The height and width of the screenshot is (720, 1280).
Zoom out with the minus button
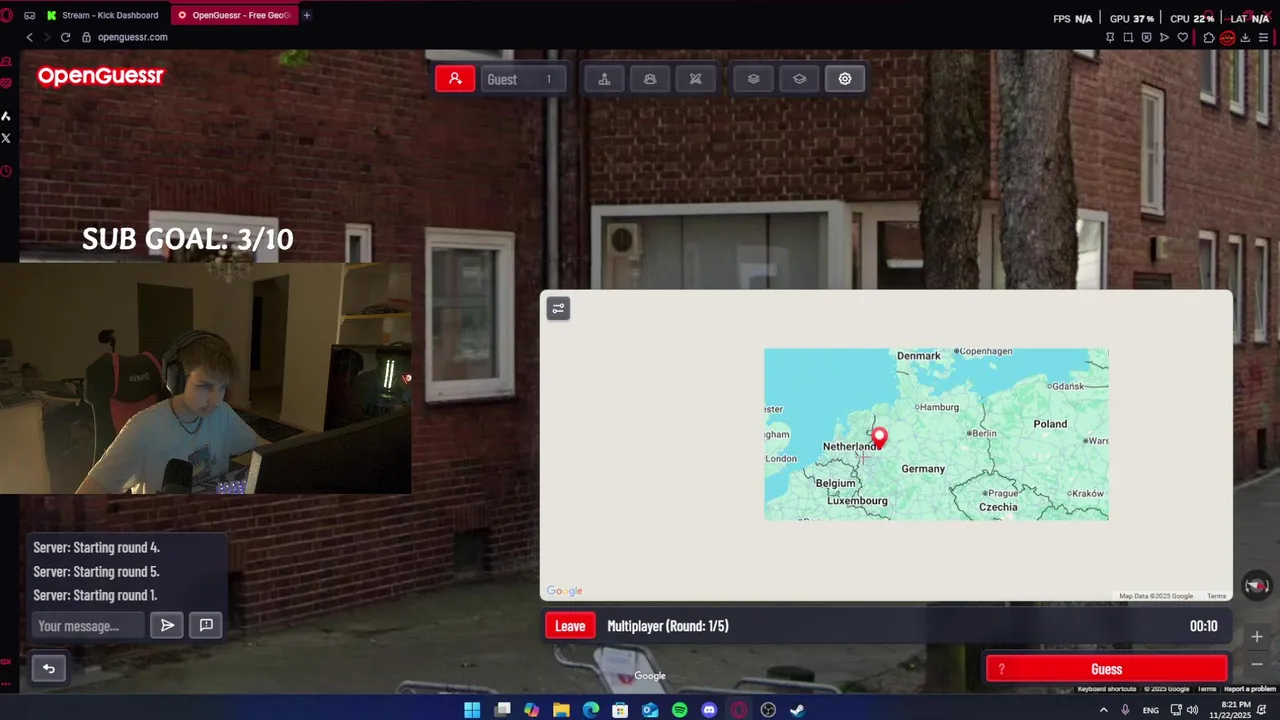click(x=1257, y=664)
